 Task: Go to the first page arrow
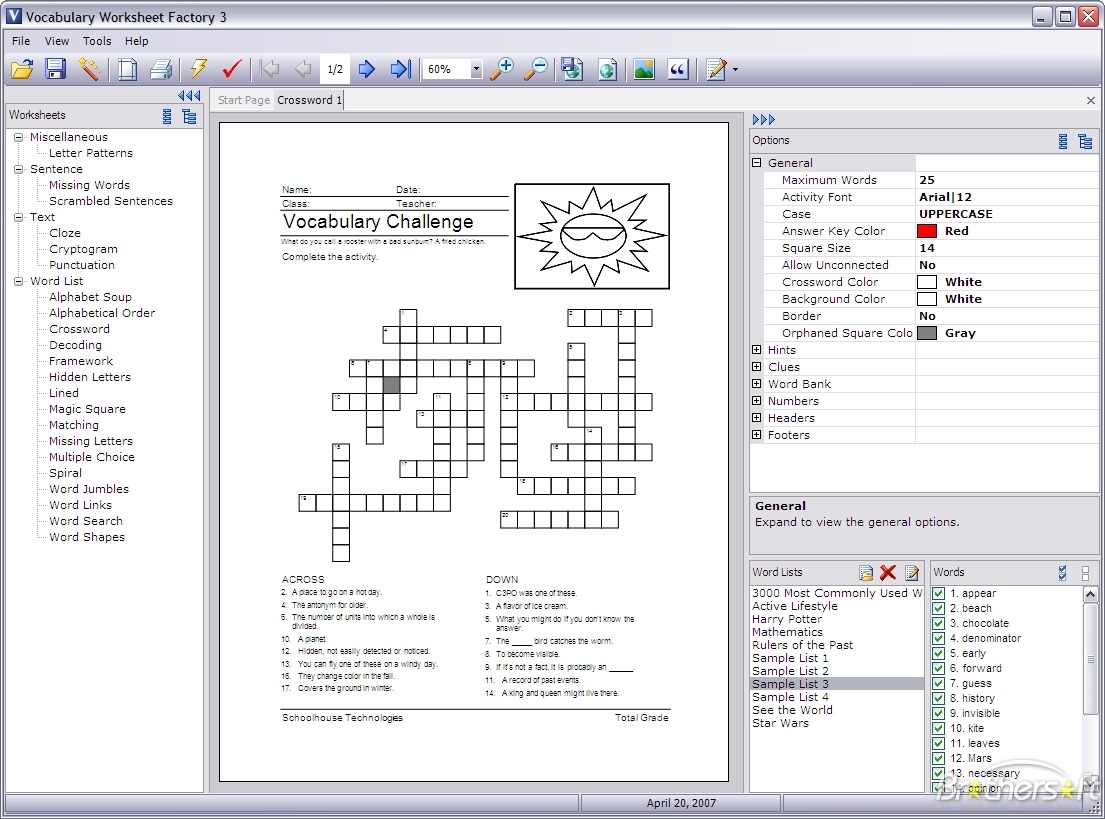(269, 69)
